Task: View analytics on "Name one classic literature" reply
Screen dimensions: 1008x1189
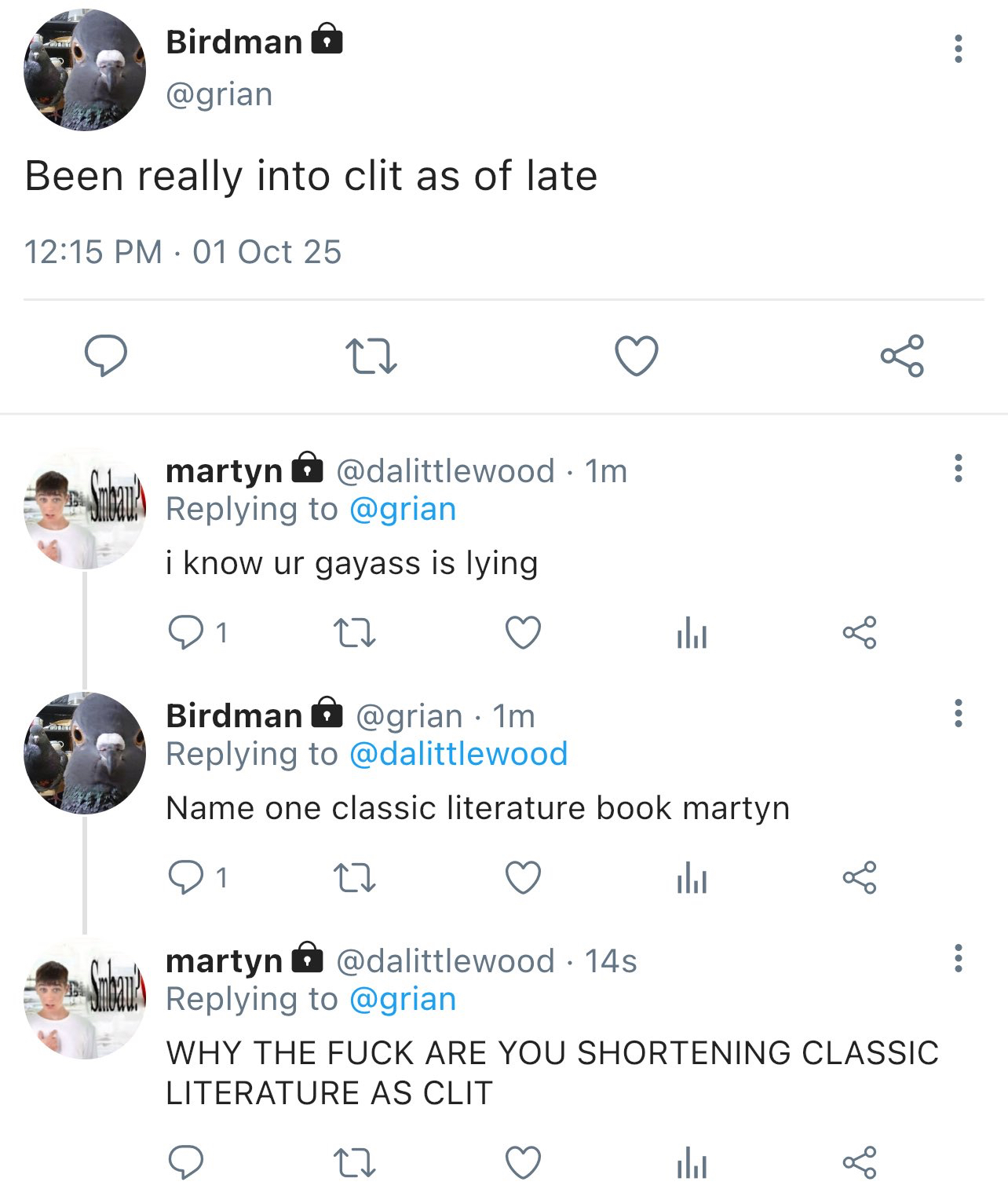Action: pyautogui.click(x=692, y=878)
